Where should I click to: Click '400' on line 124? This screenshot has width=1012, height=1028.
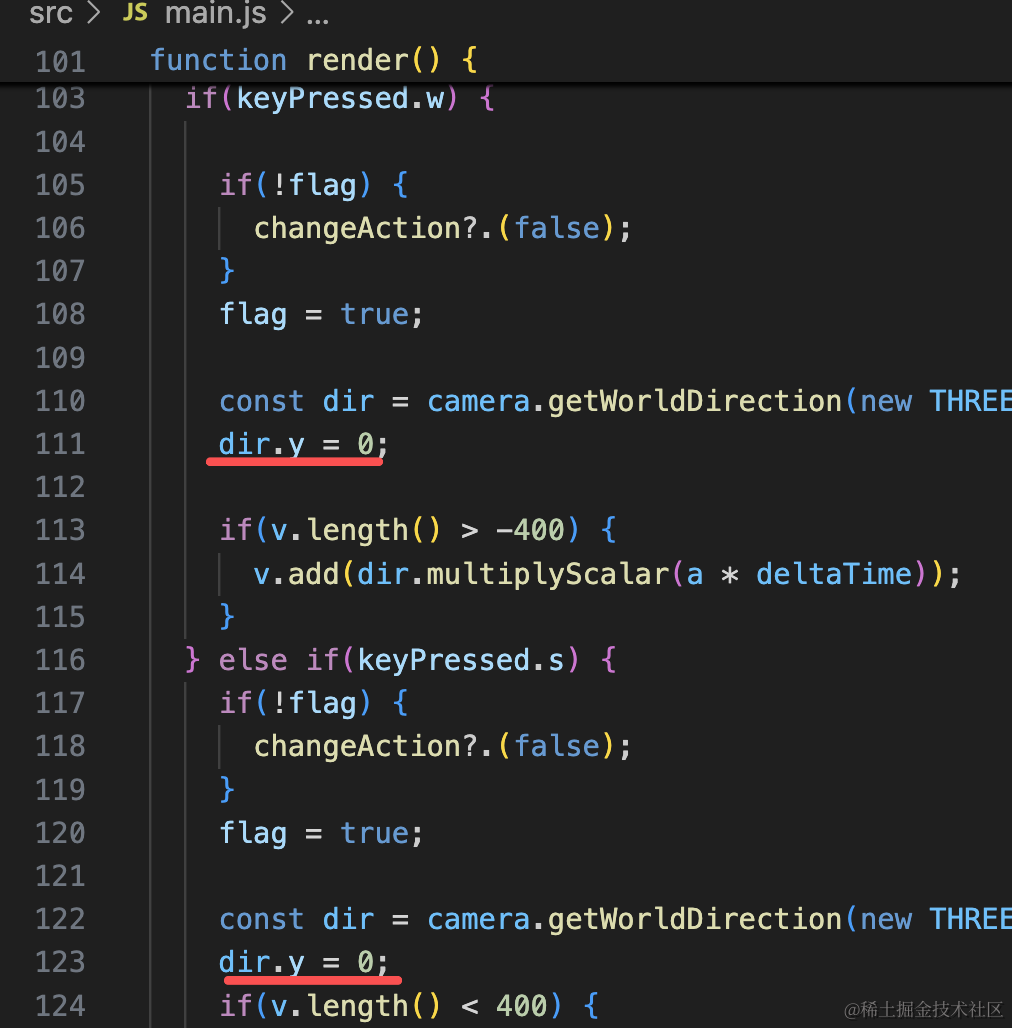click(521, 1005)
